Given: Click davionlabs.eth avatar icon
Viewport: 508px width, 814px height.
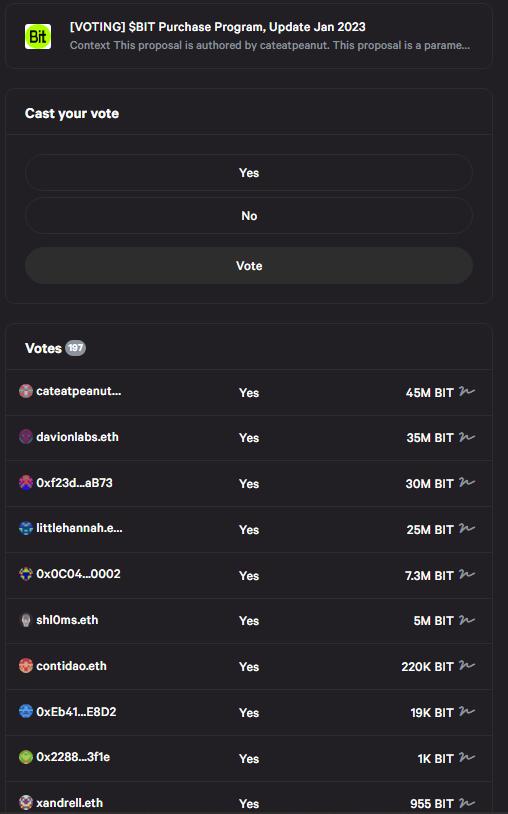Looking at the screenshot, I should click(x=26, y=437).
